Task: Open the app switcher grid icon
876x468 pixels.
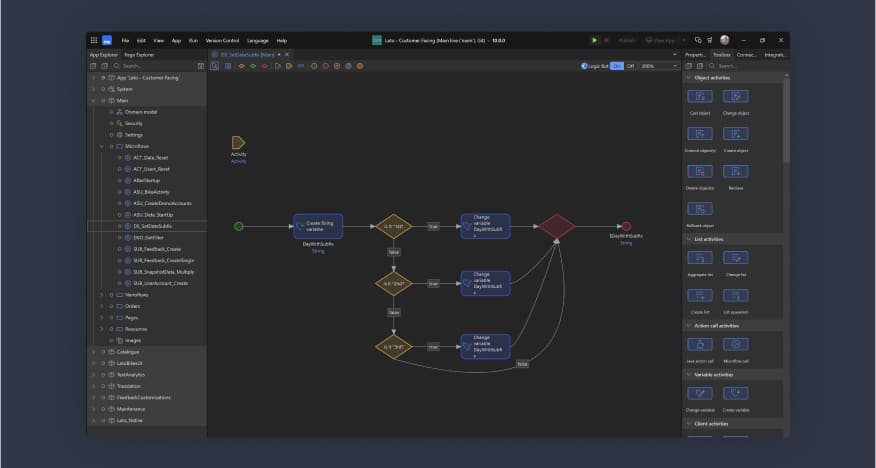Action: click(94, 40)
